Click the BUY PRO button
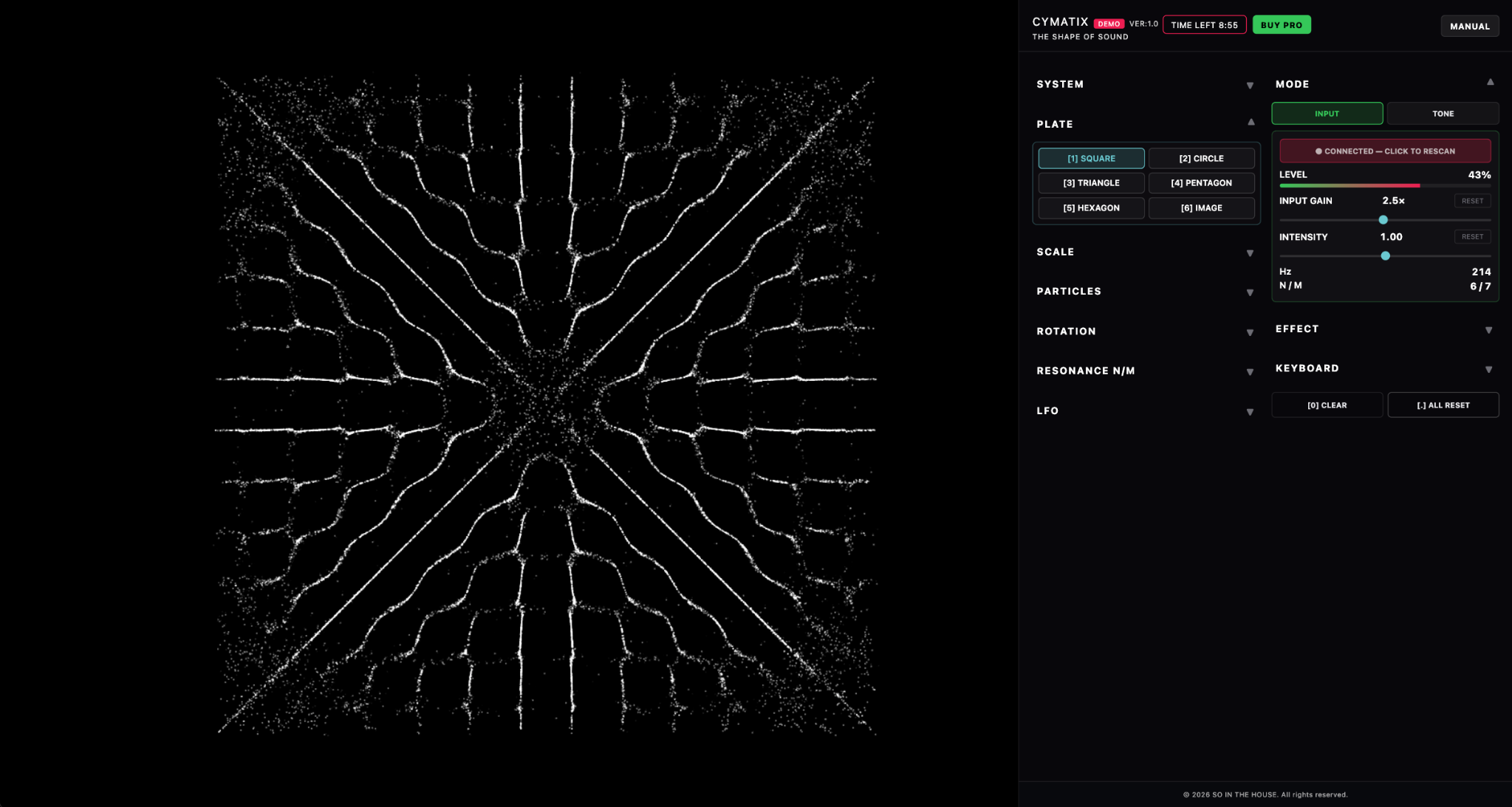The image size is (1512, 807). pyautogui.click(x=1282, y=25)
